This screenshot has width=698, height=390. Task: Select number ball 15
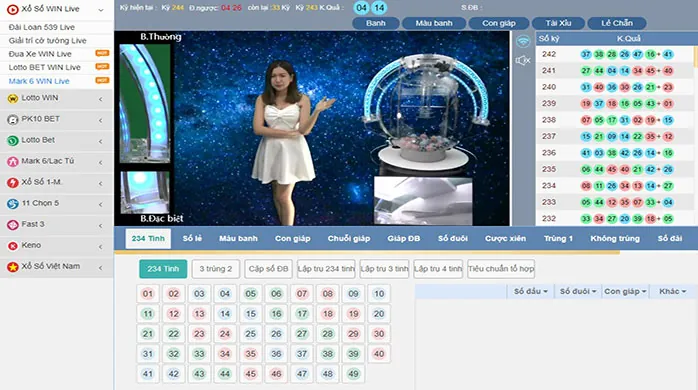coord(251,314)
